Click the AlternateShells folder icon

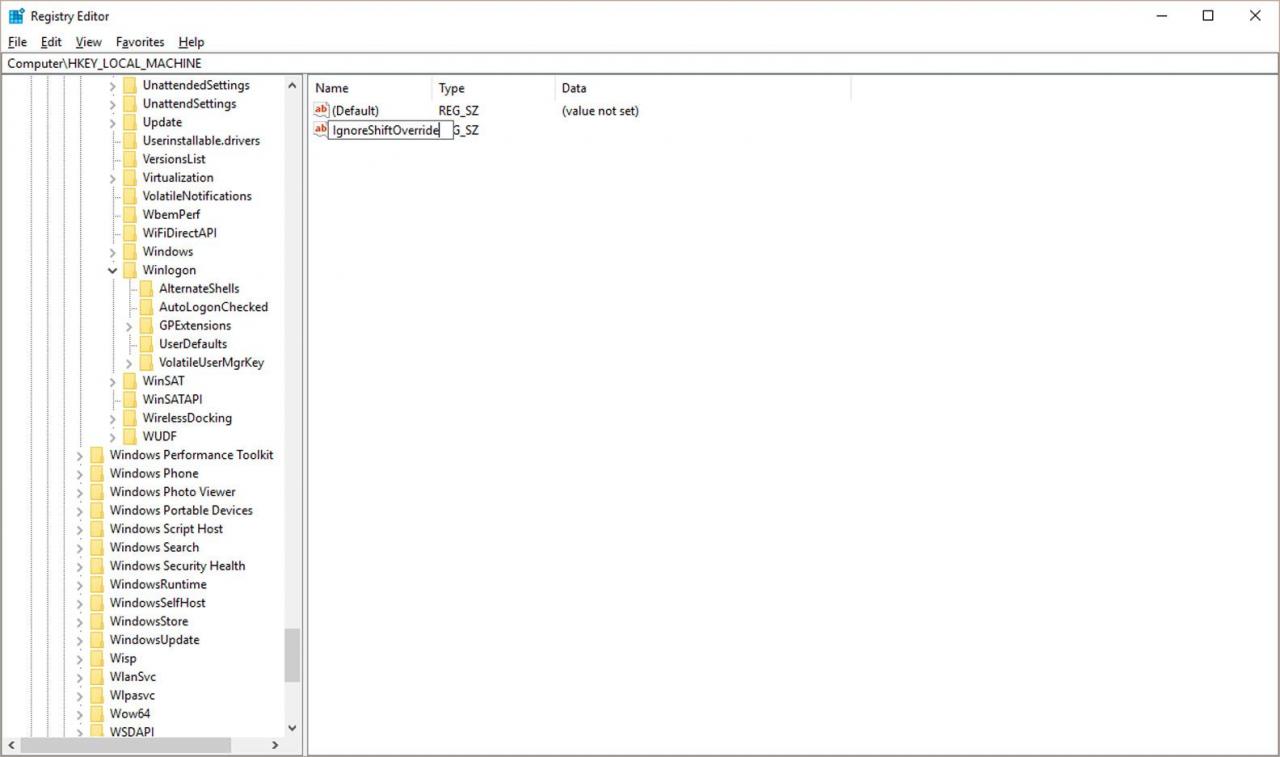pos(147,288)
